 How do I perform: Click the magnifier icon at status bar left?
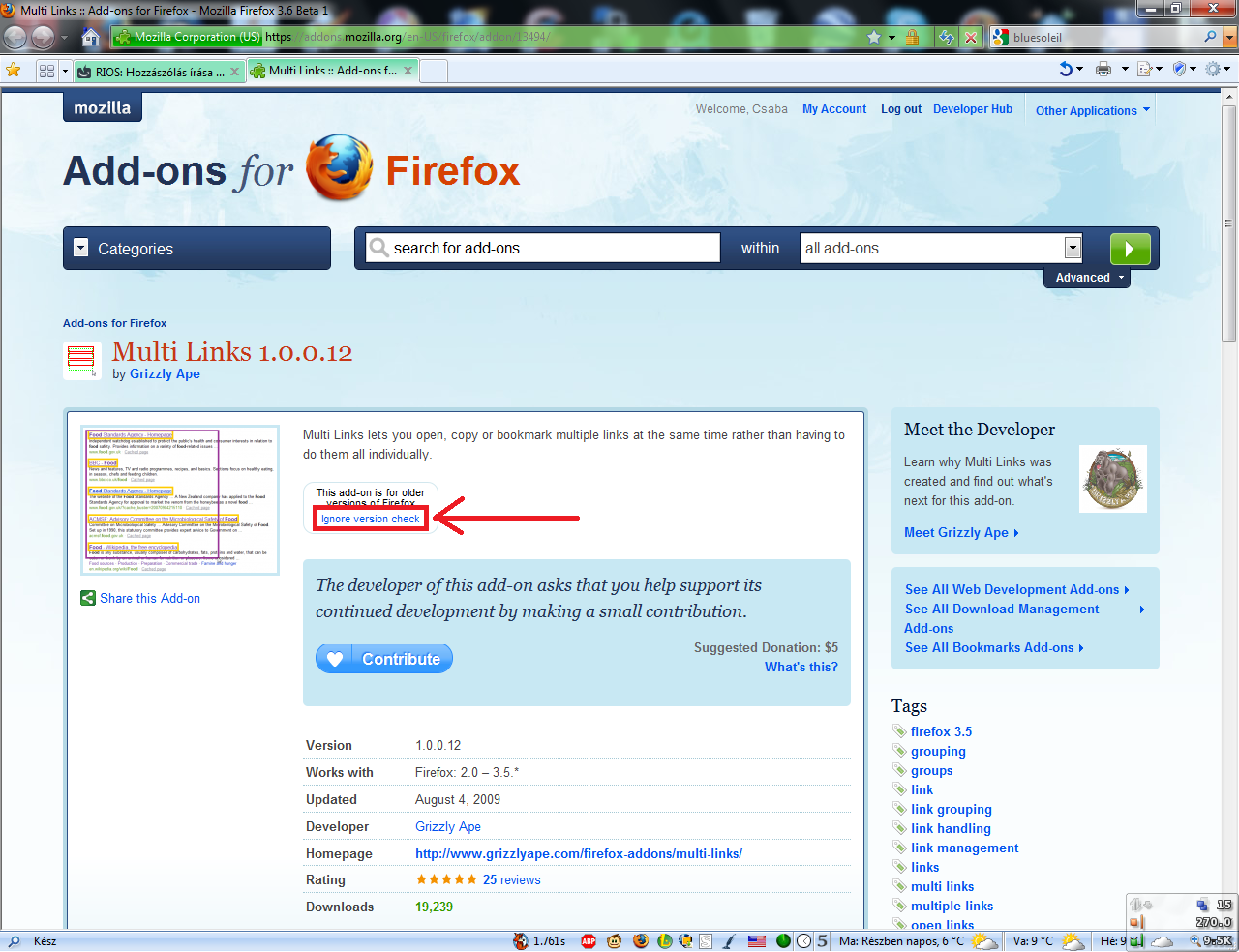pos(14,940)
